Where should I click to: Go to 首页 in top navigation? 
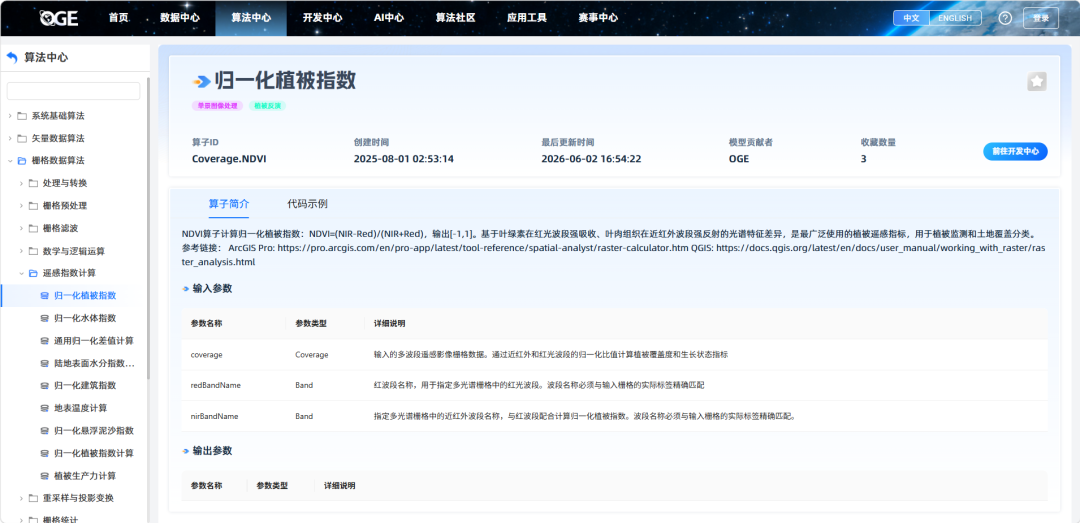[x=118, y=18]
